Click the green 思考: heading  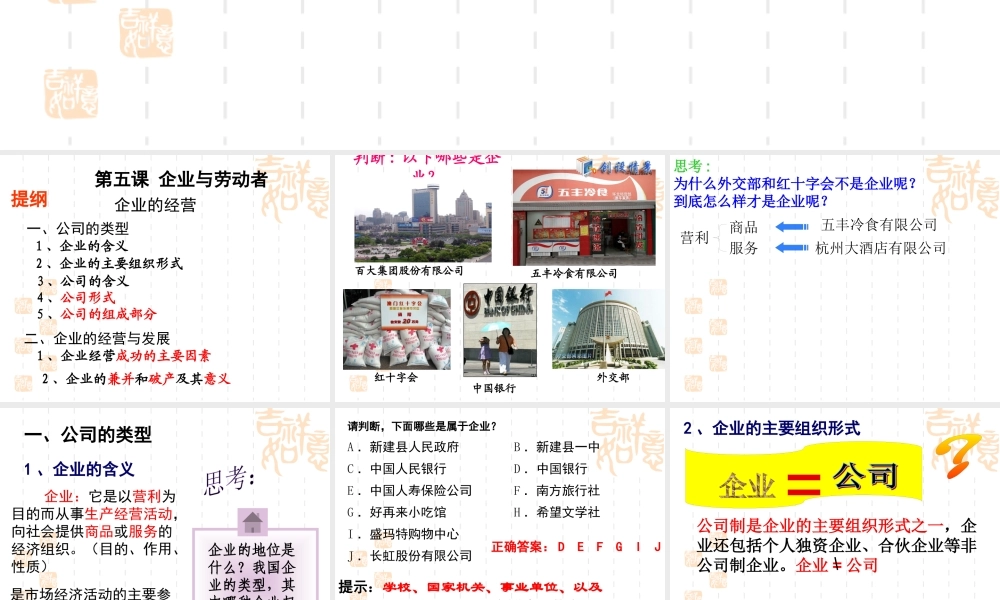(x=692, y=166)
